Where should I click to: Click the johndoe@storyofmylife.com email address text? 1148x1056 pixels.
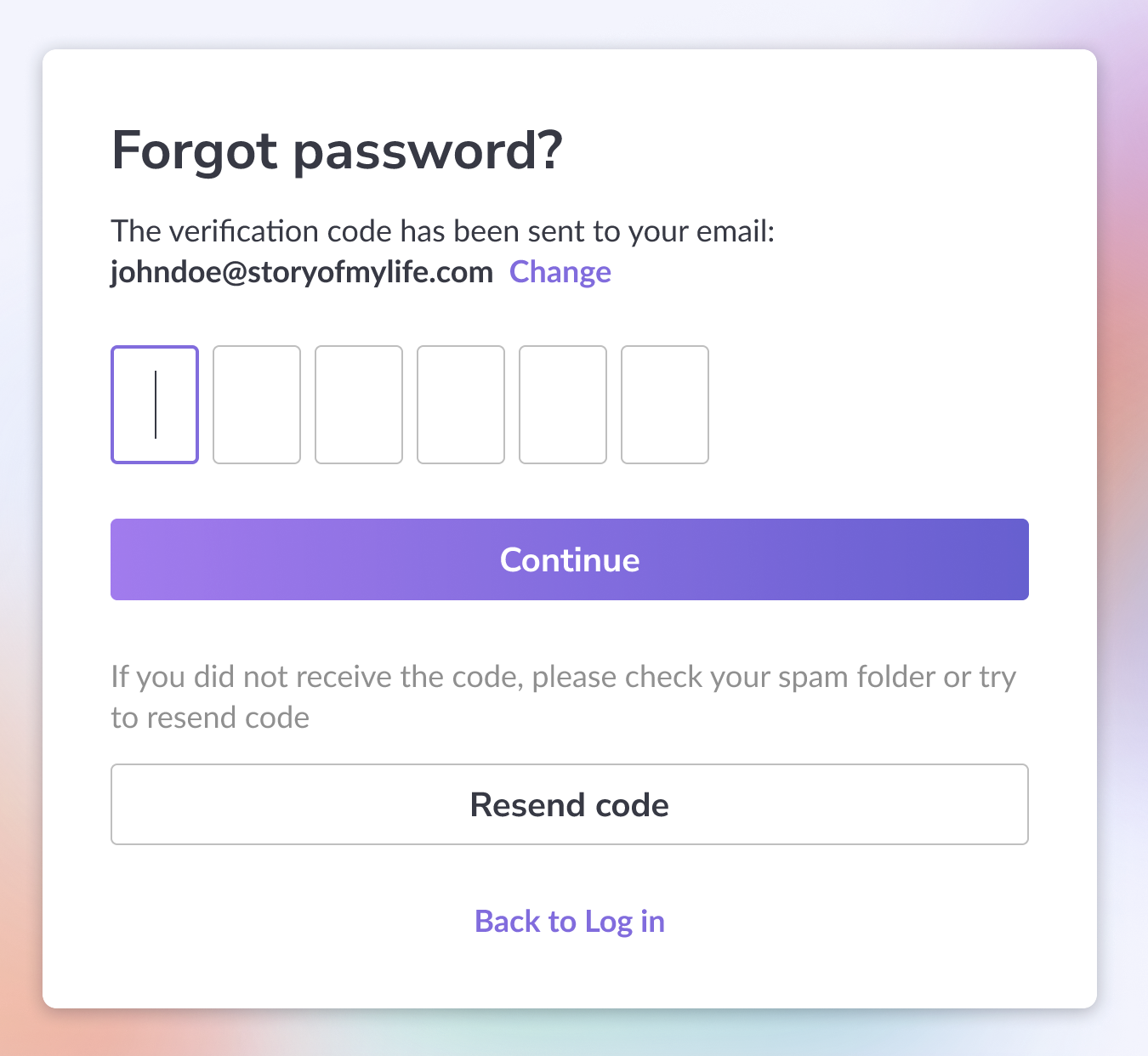coord(302,272)
